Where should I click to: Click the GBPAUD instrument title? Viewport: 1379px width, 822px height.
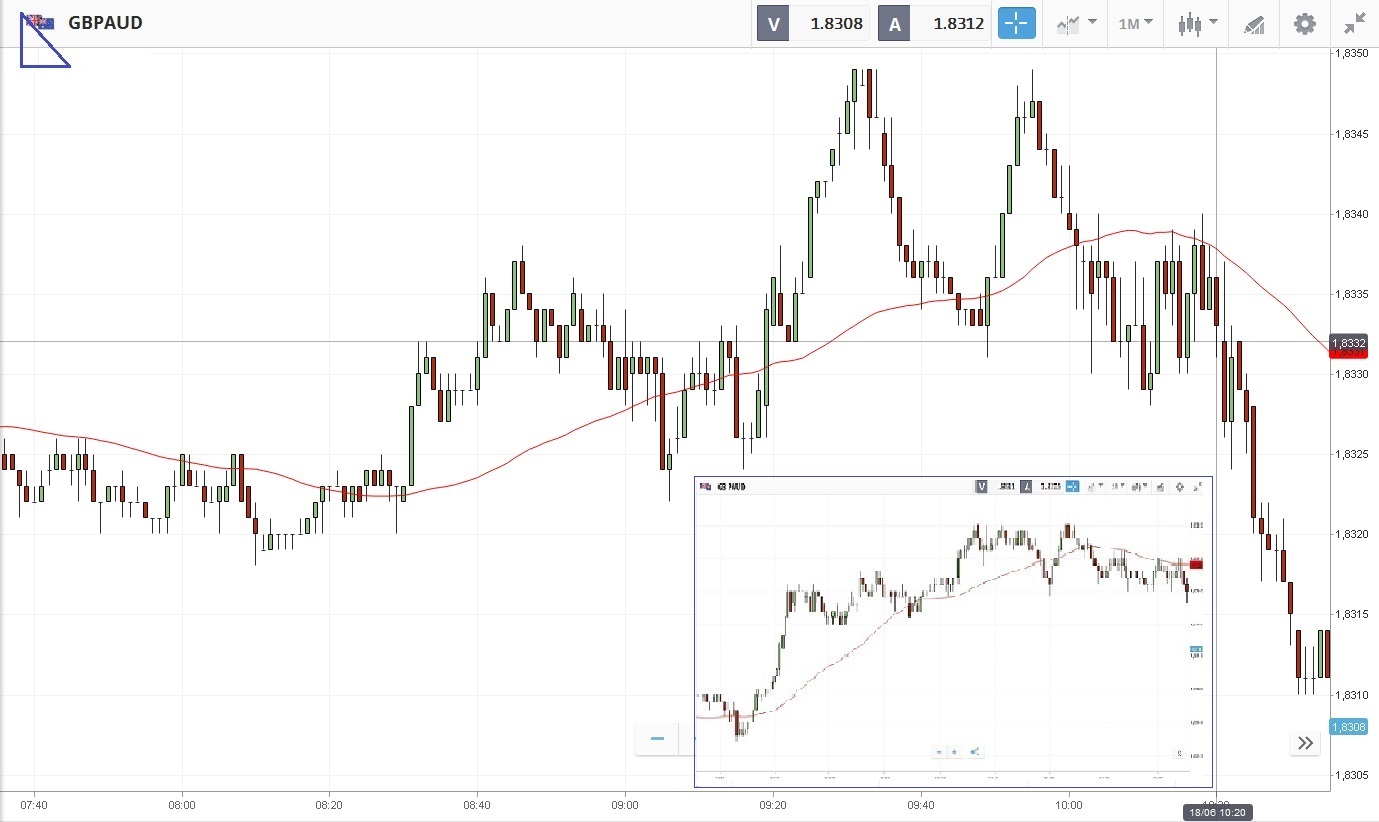tap(105, 22)
